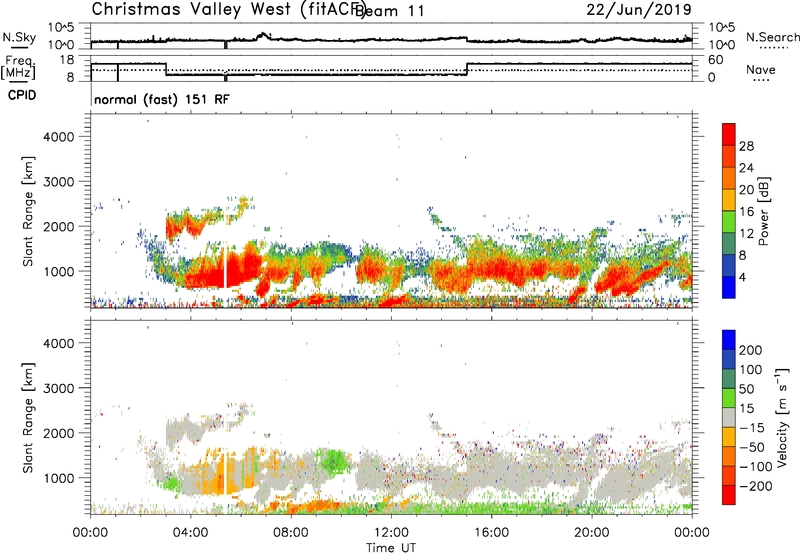800x554 pixels.
Task: Click the title 'Christmas Valley West (fitACF)'
Action: [x=228, y=9]
